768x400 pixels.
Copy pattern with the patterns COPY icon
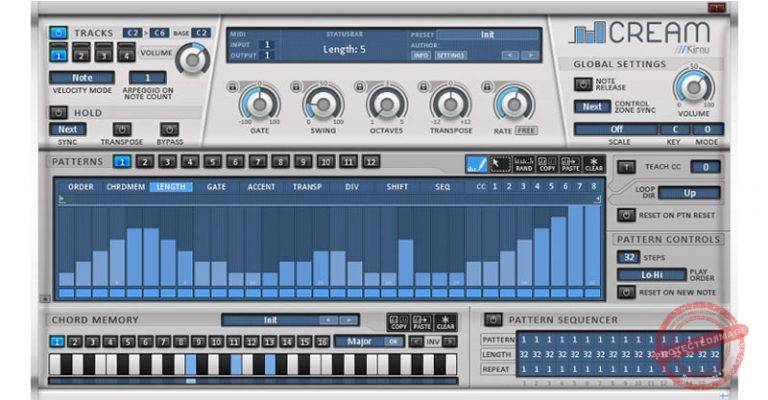[547, 164]
